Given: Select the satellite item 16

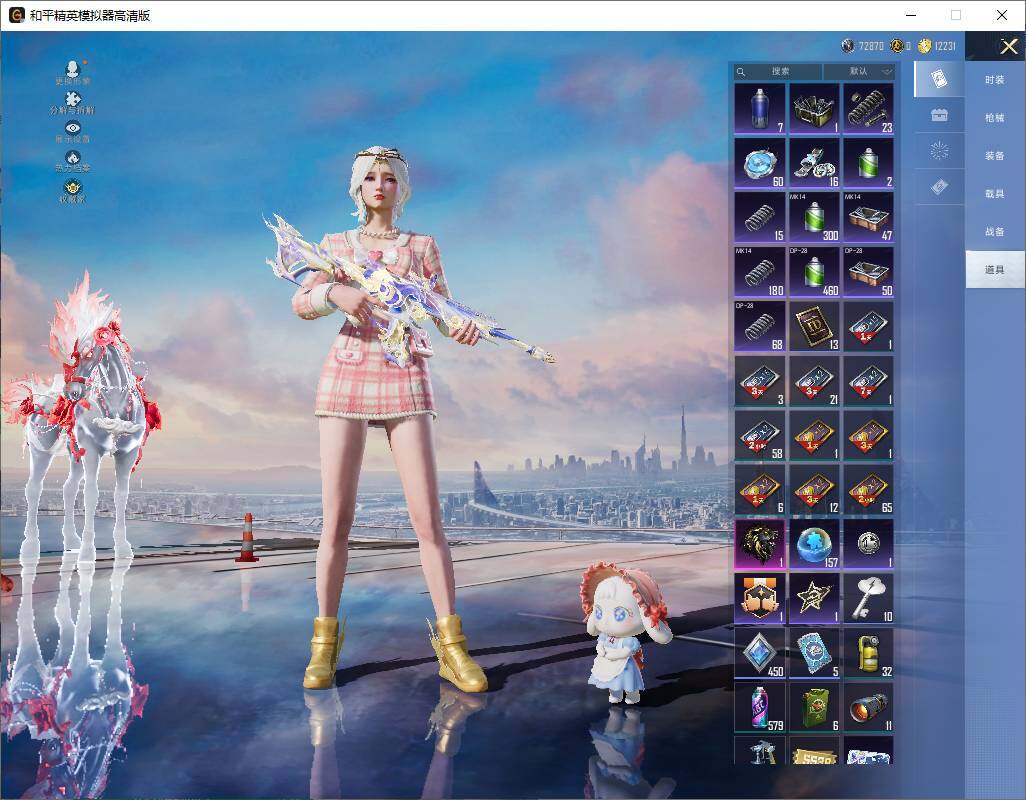Looking at the screenshot, I should coord(814,163).
